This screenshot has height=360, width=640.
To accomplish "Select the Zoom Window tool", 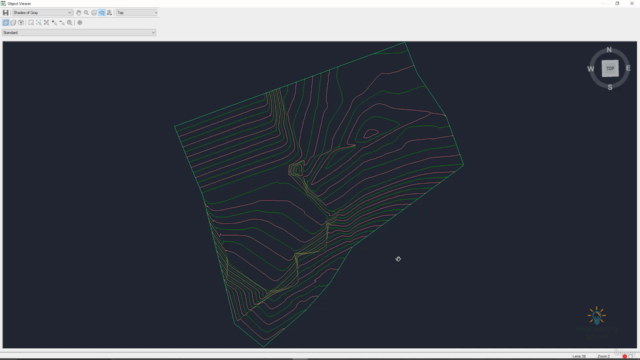I will 31,23.
